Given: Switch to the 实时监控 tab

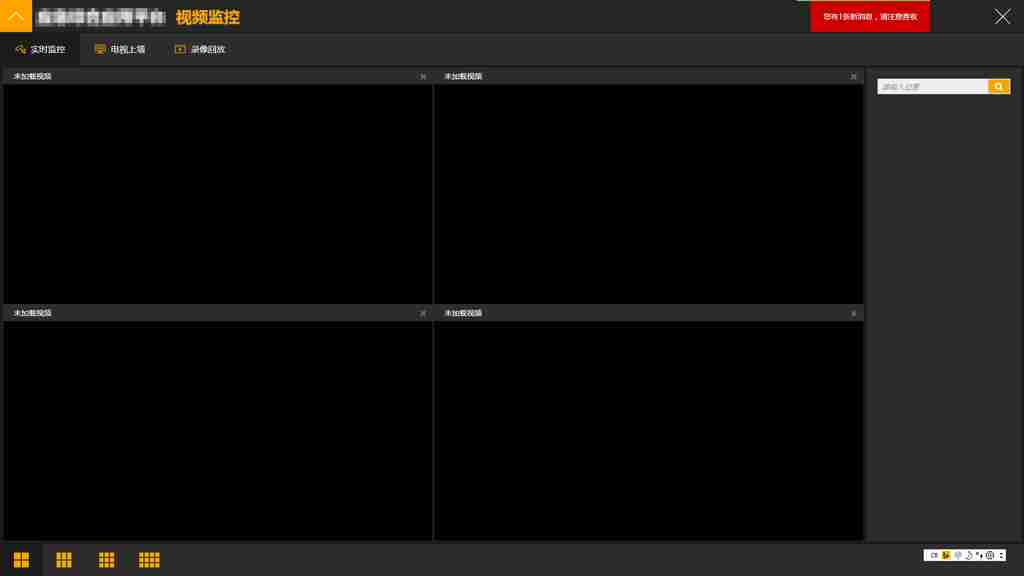Looking at the screenshot, I should click(x=40, y=49).
